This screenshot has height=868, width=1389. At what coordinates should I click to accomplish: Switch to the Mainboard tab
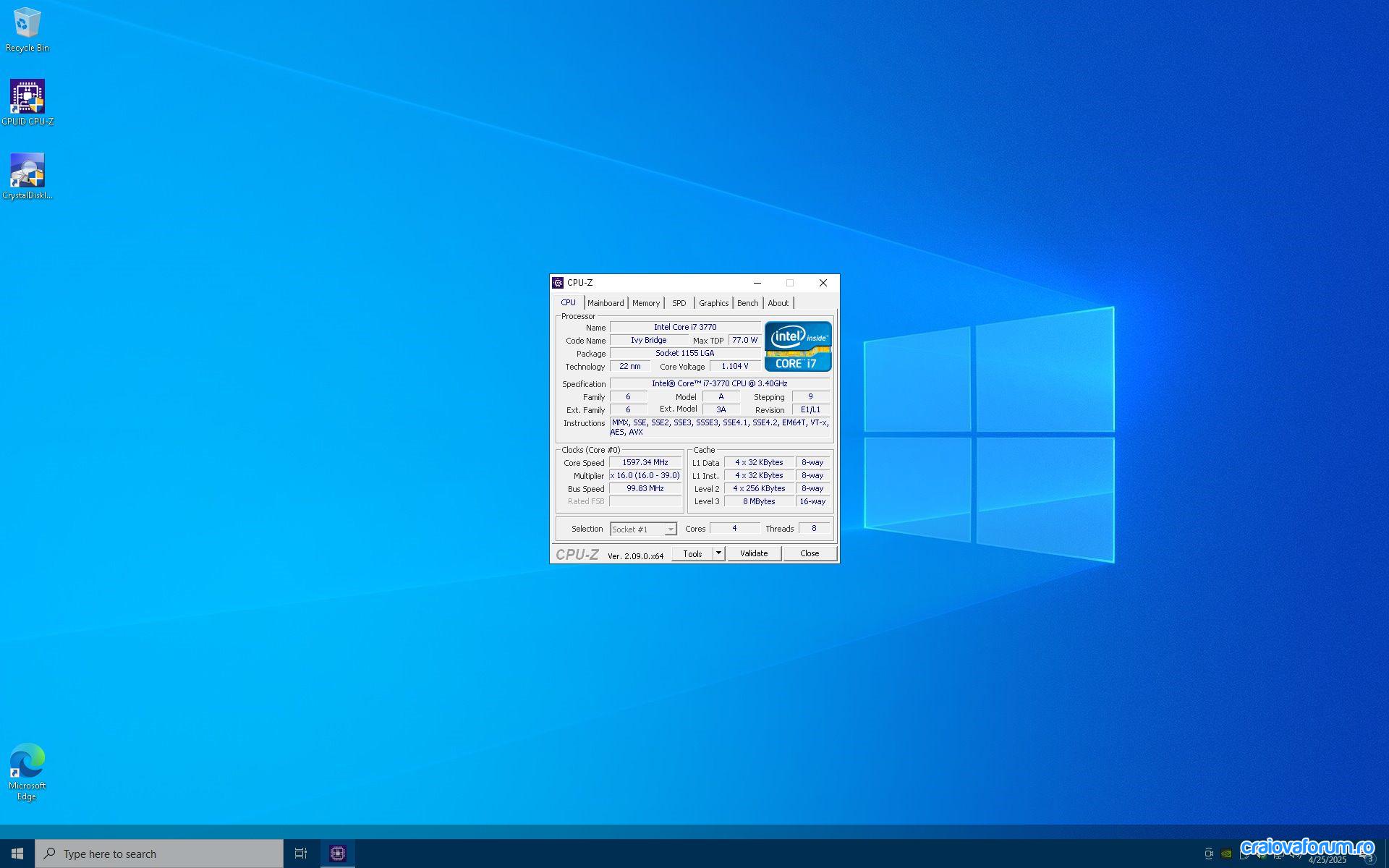(606, 303)
